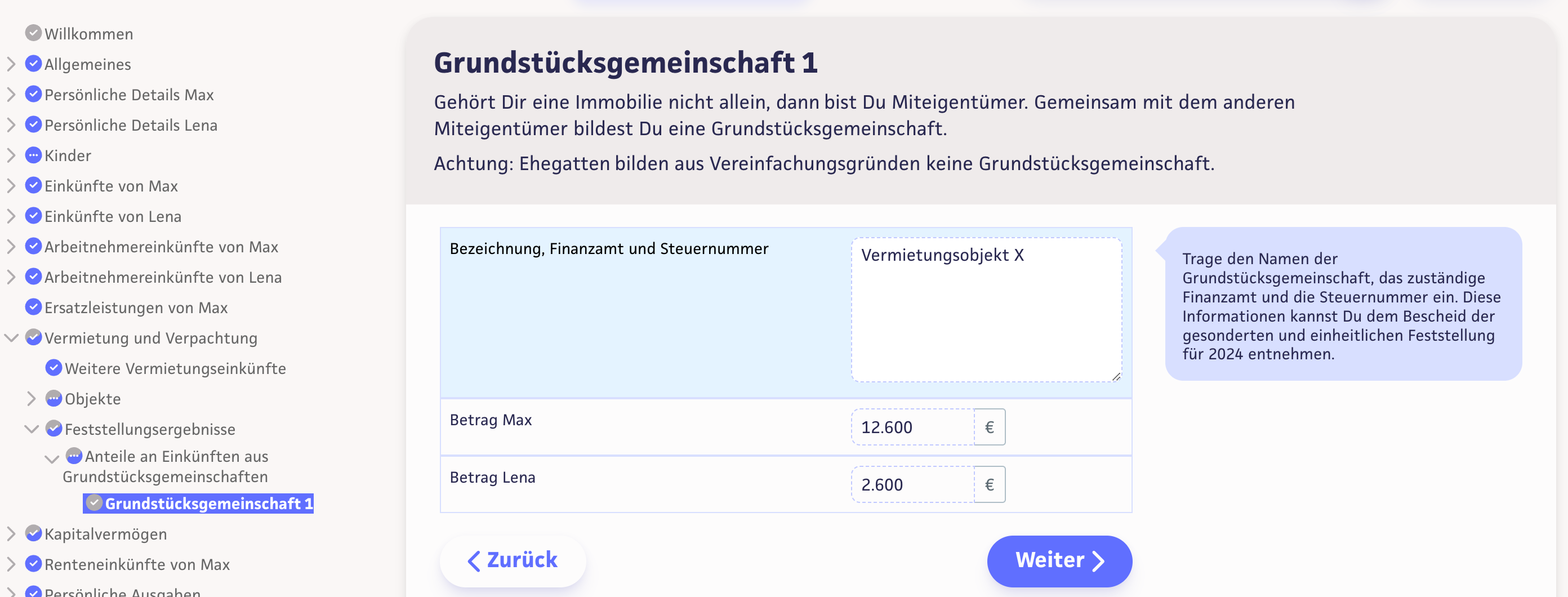Image resolution: width=1568 pixels, height=597 pixels.
Task: Collapse the Vermietung und Verpachtung section
Action: (11, 338)
